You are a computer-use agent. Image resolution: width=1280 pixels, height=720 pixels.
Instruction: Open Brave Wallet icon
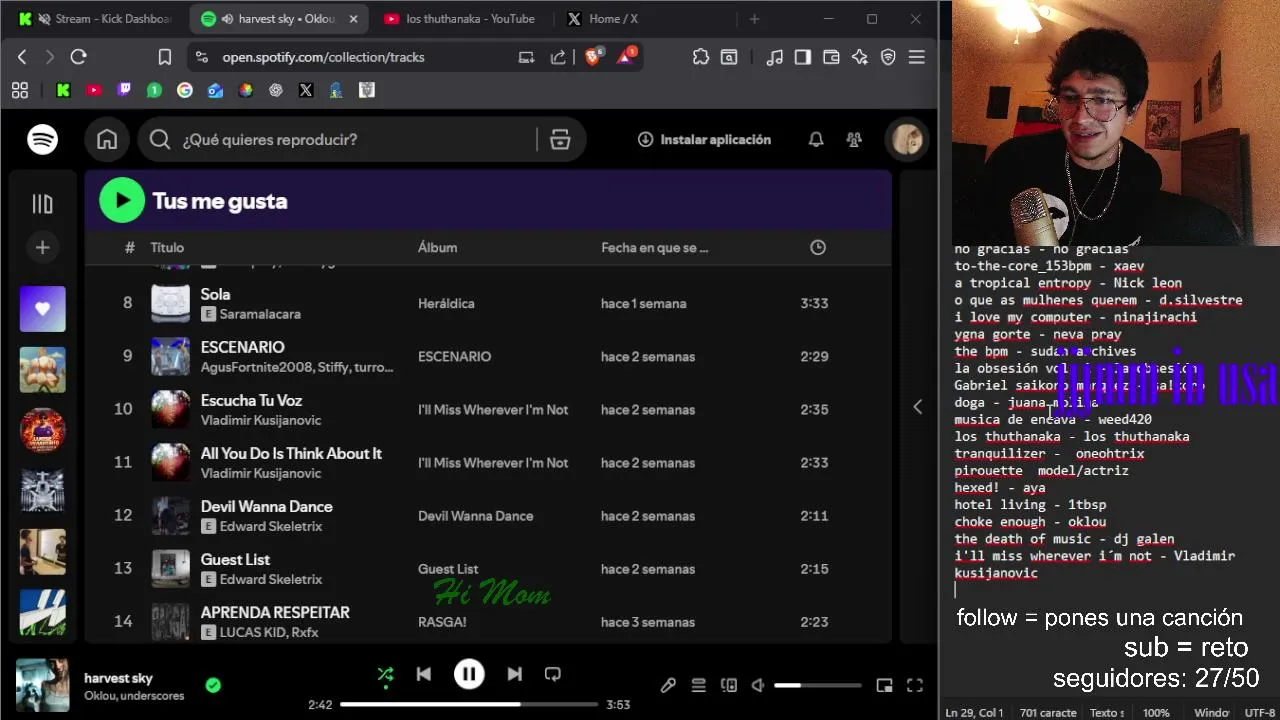(830, 57)
